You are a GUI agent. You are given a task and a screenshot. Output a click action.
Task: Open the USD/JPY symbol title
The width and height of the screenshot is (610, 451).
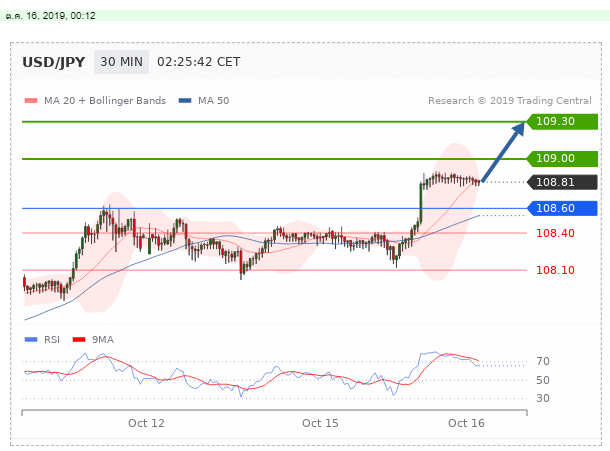pyautogui.click(x=53, y=61)
